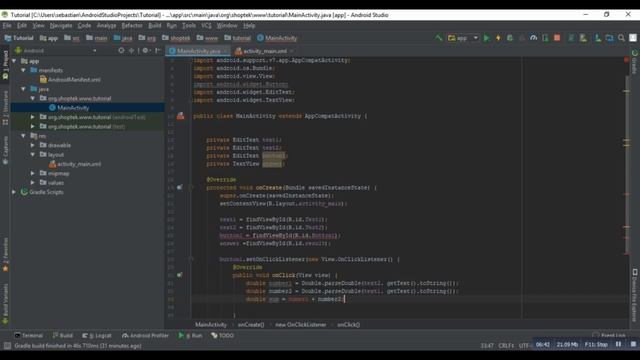Run the app with green play button

click(486, 38)
